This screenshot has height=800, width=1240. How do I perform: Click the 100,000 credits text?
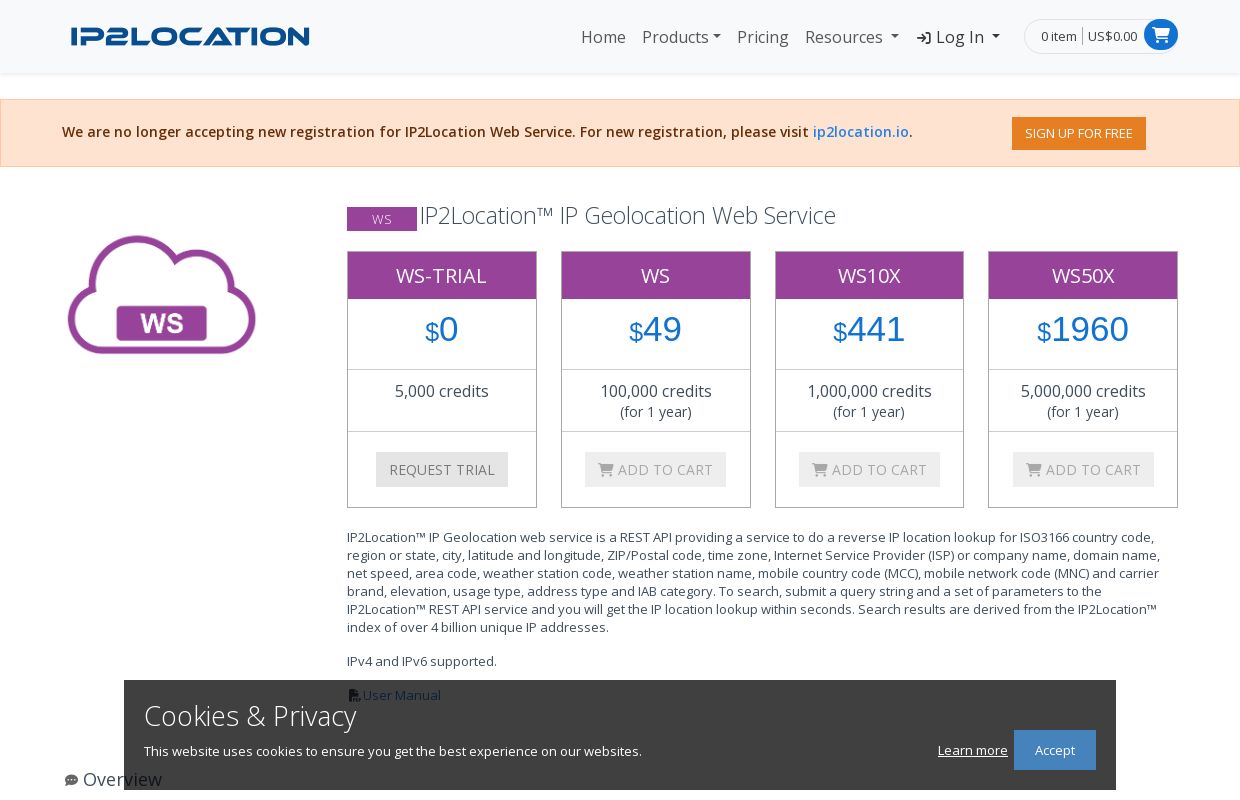656,391
